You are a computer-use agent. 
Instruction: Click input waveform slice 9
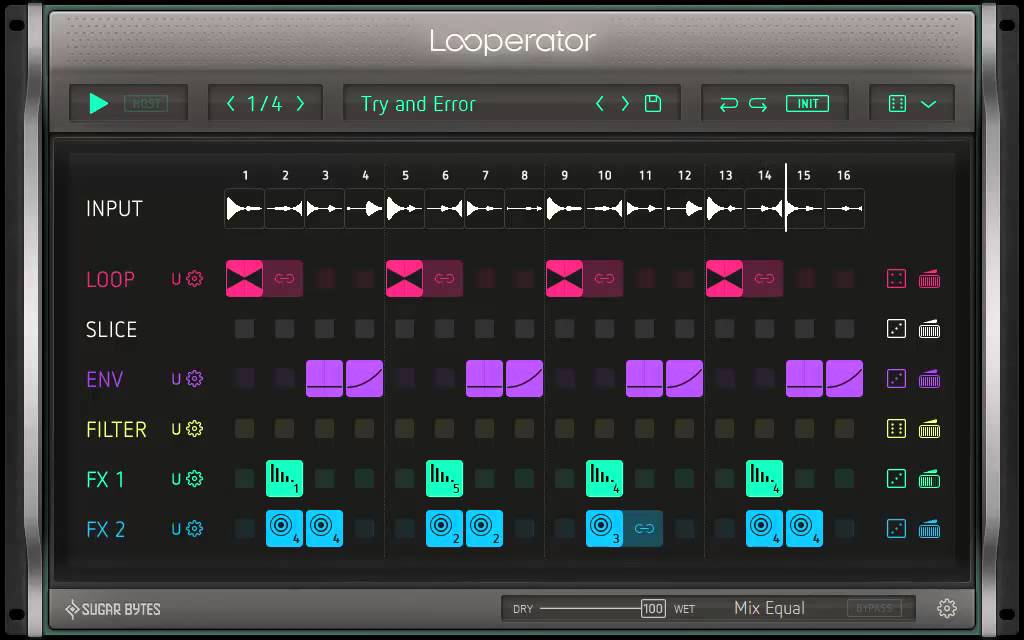565,209
